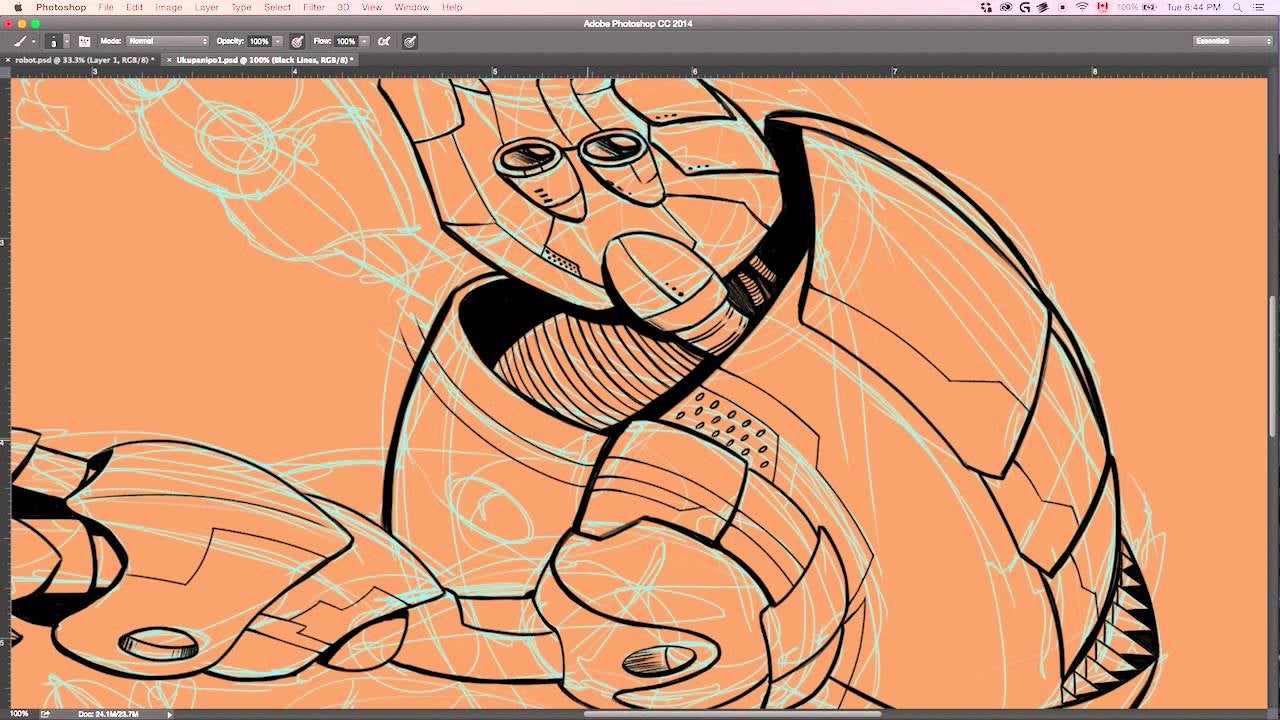
Task: Open the Filter menu
Action: pyautogui.click(x=313, y=7)
